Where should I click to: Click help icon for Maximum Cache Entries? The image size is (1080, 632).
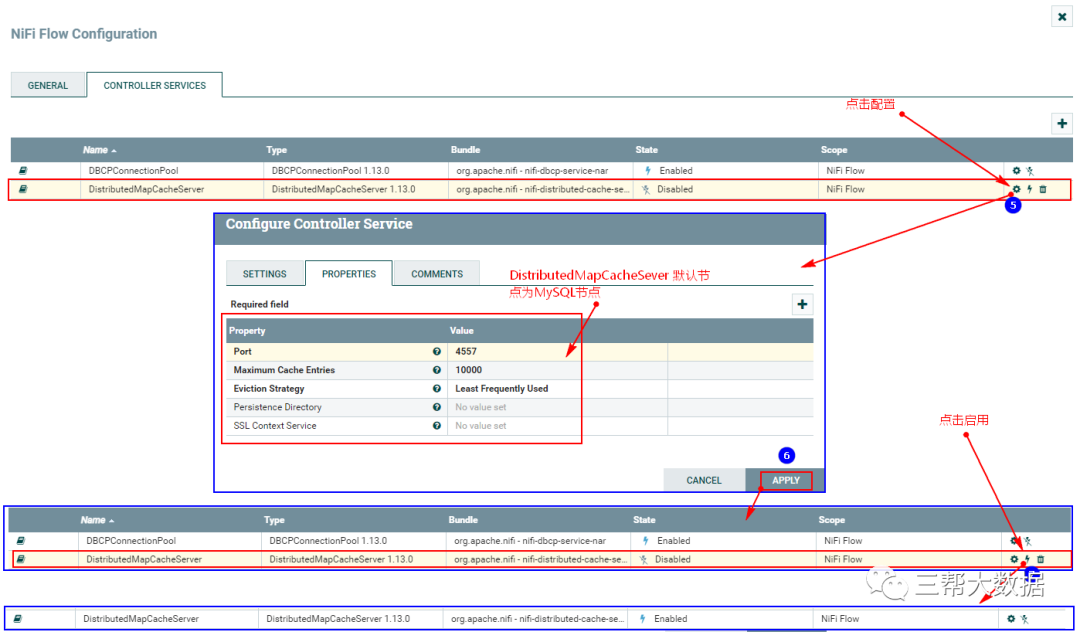click(437, 370)
